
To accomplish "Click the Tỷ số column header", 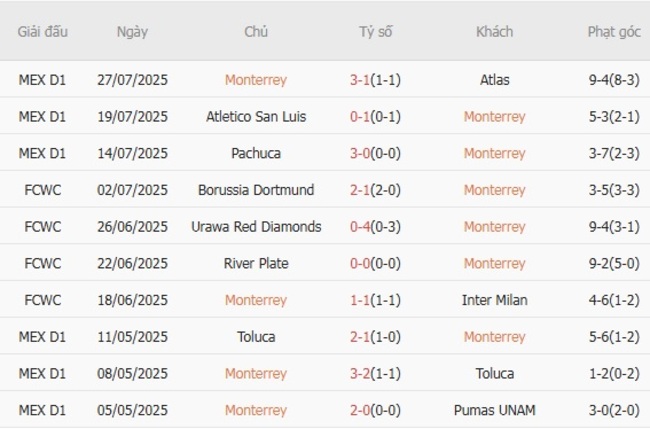I will click(376, 32).
